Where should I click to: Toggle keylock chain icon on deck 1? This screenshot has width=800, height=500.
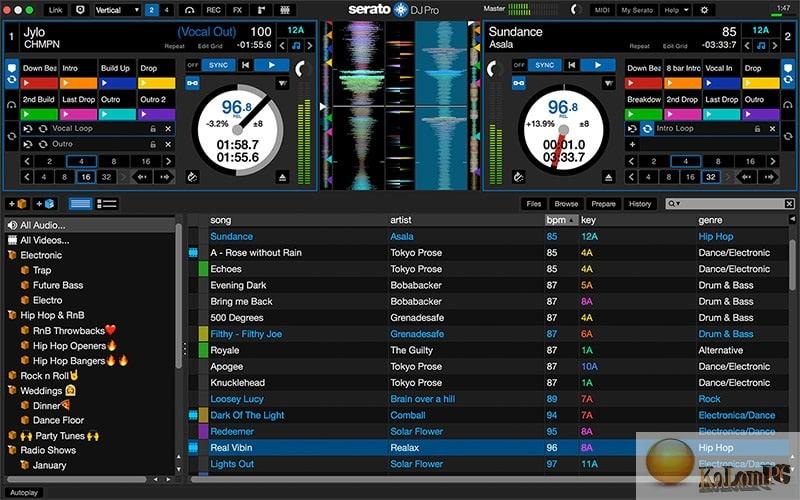[192, 83]
